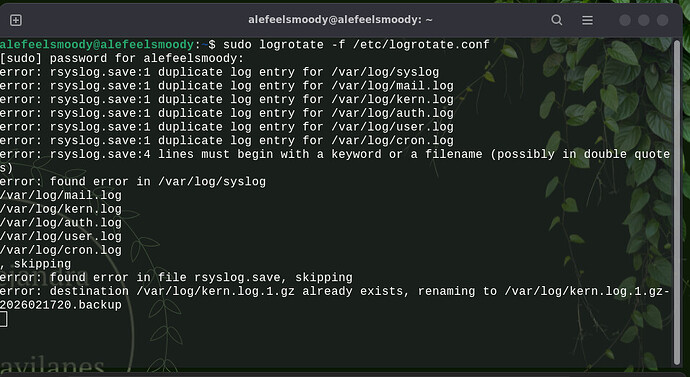Click the duplicate log entry line for /var/log/syslog
Image resolution: width=690 pixels, height=377 pixels.
coord(220,72)
